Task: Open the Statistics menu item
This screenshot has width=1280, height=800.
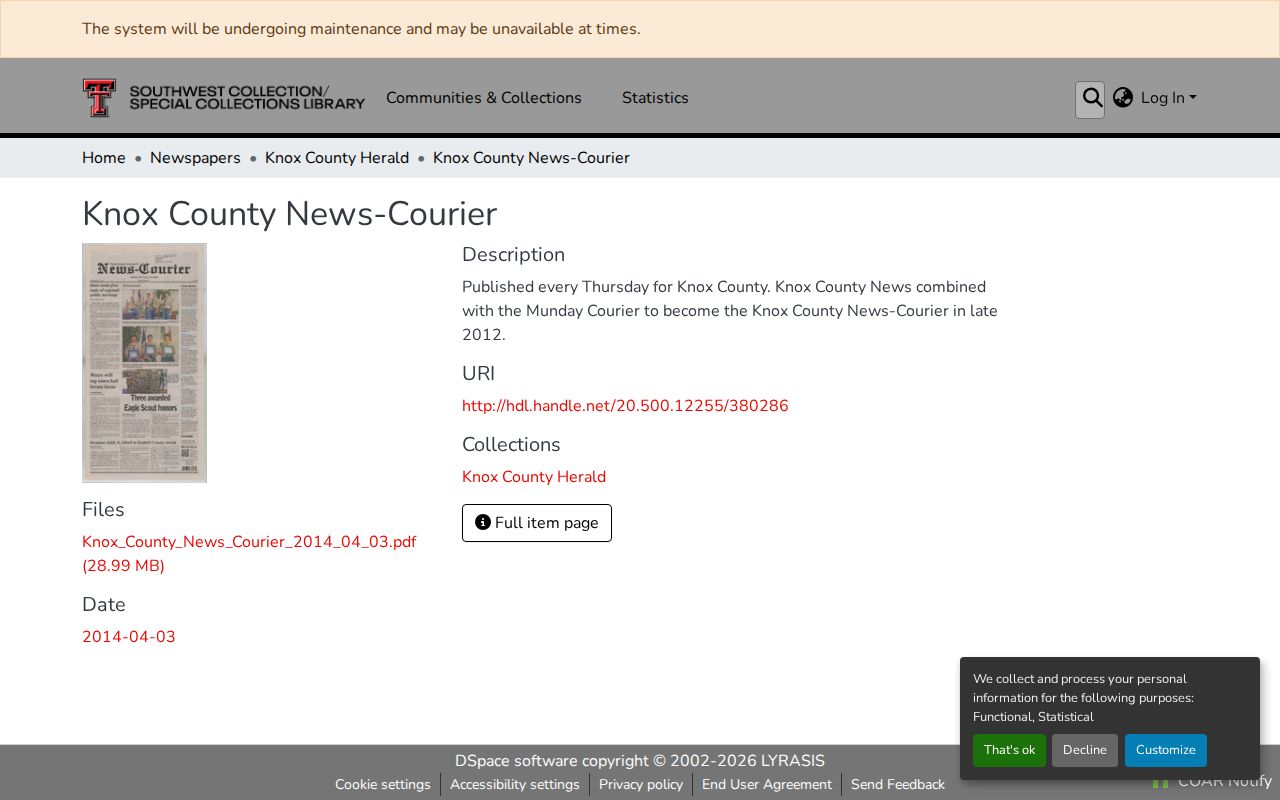Action: [655, 98]
